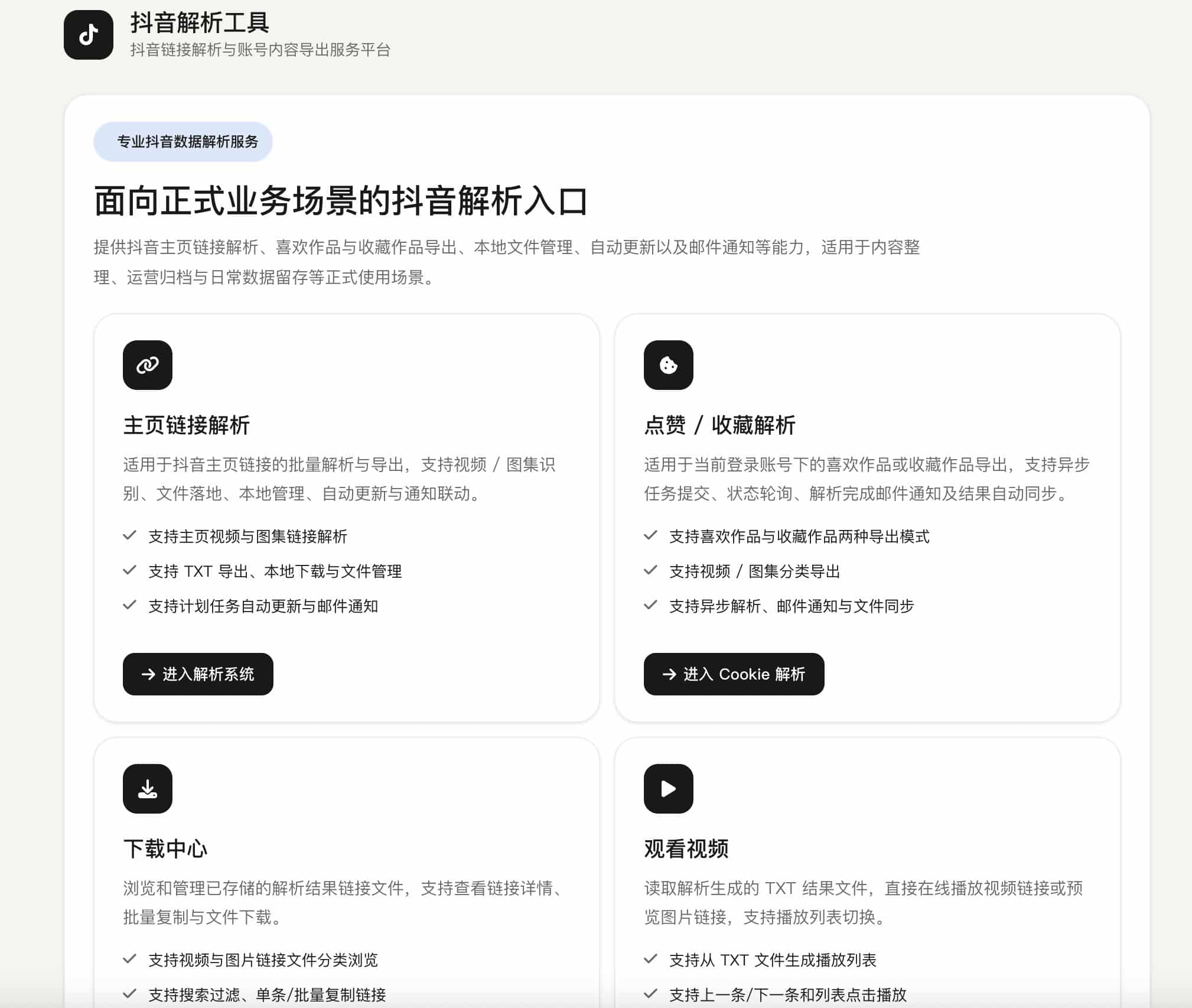Click text 支持喜欢作品与收藏作品两种导出模式
The image size is (1192, 1008).
(799, 536)
